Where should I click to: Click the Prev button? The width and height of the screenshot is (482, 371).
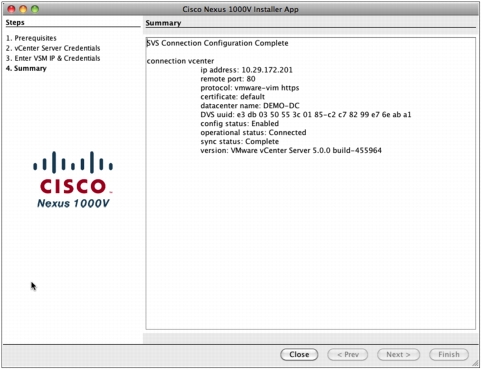[x=347, y=354]
